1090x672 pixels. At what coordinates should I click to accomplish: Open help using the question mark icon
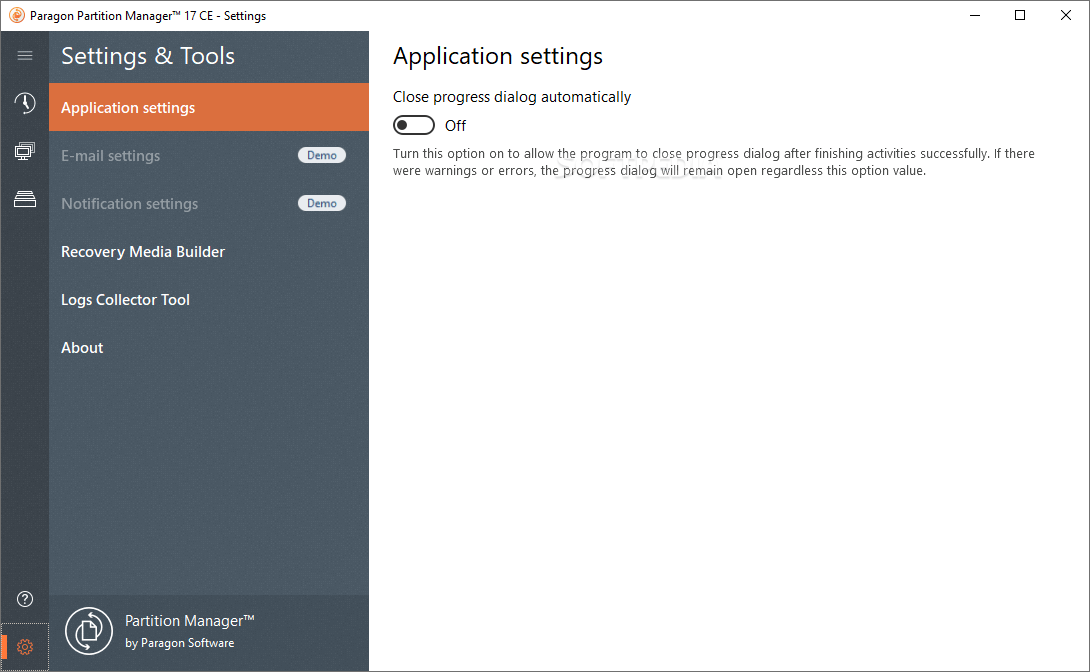tap(24, 598)
